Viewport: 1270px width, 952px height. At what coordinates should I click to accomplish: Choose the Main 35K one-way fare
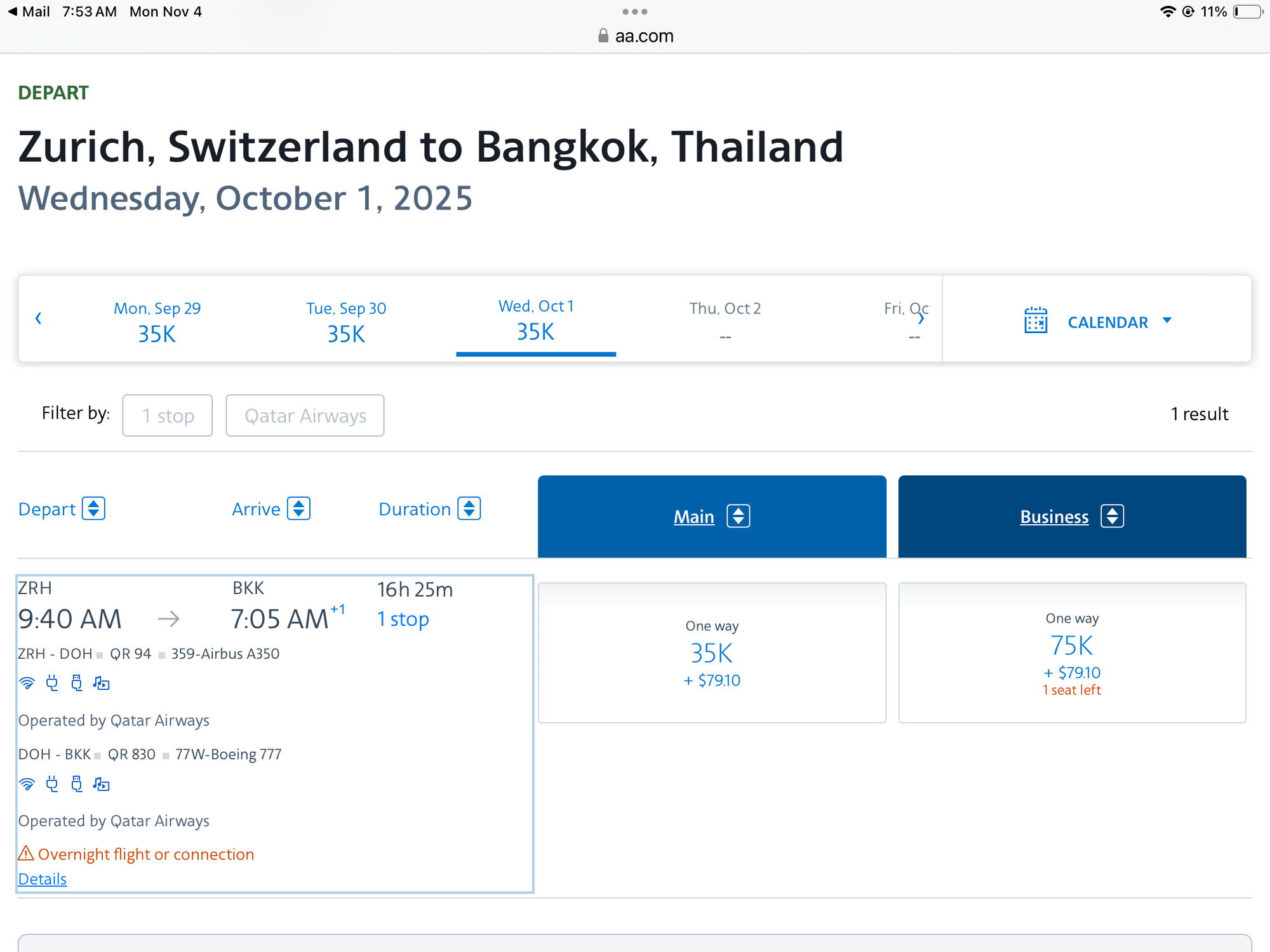coord(712,653)
